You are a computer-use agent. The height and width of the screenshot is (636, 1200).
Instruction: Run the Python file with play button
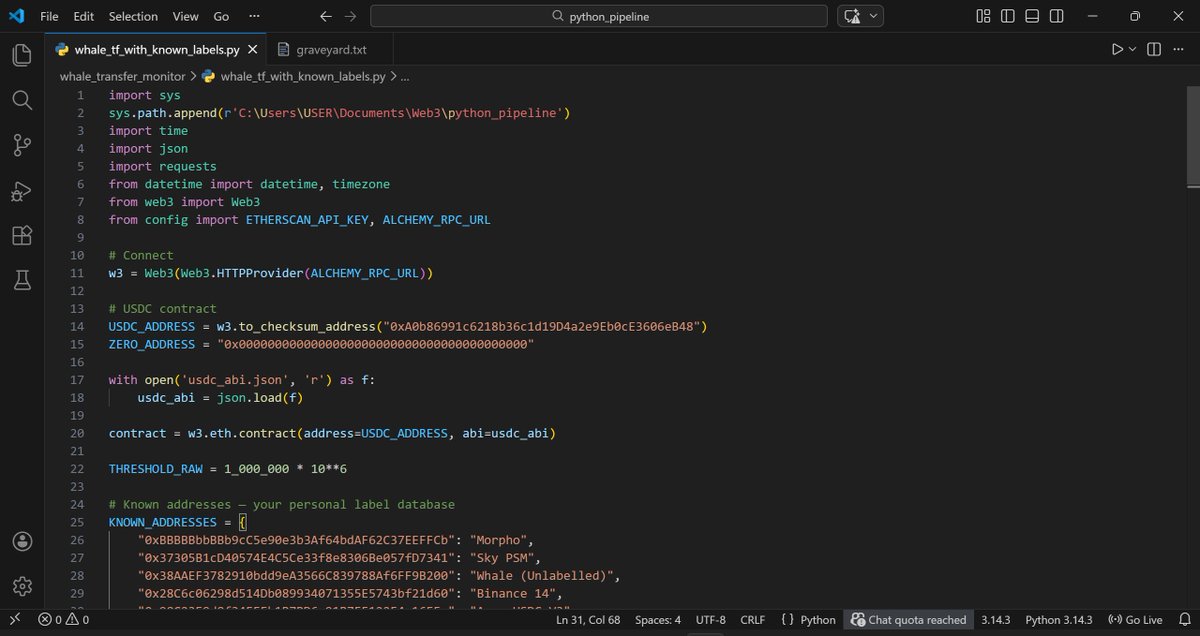1117,49
